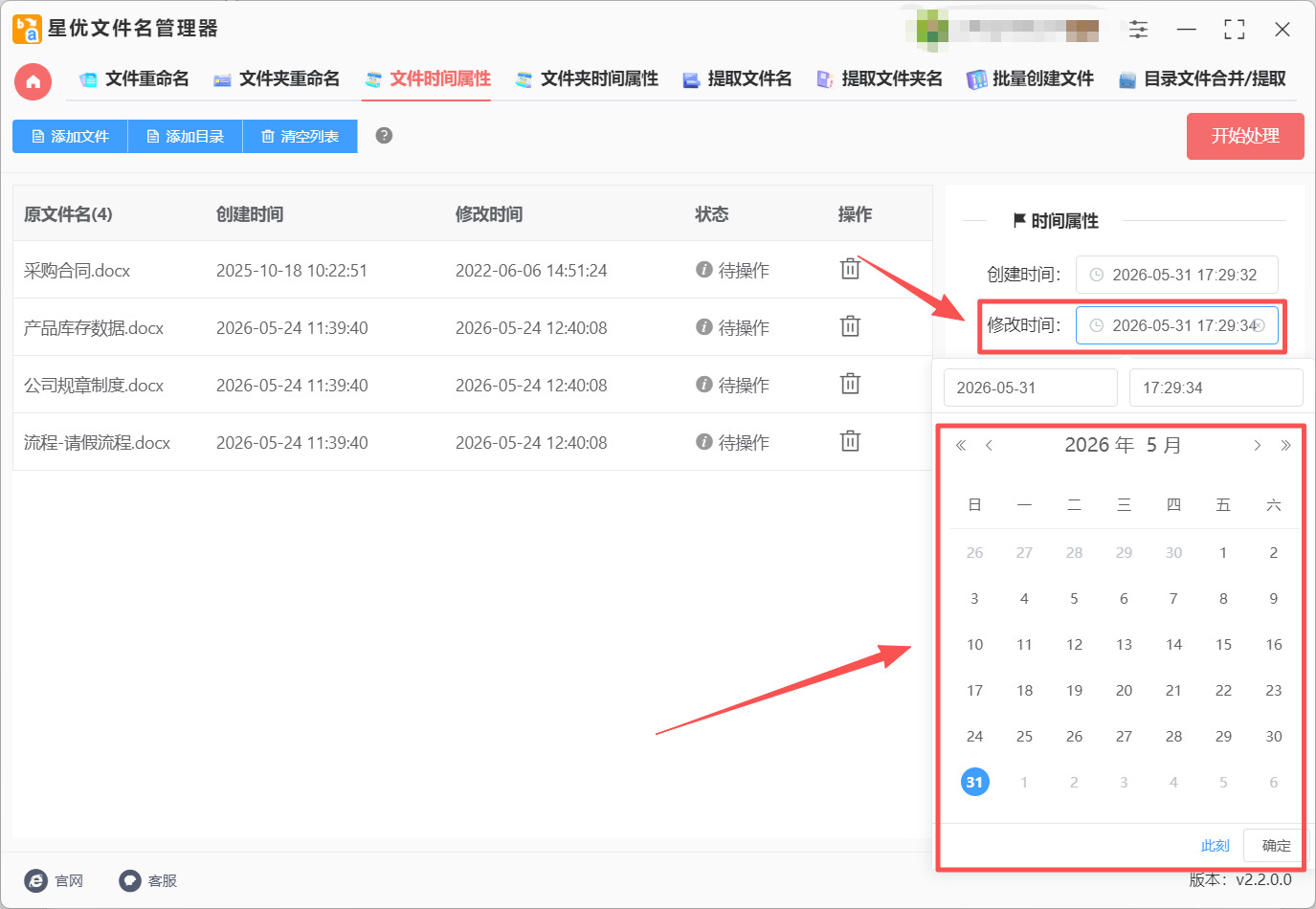Pick day 20 in the calendar
Screen dimensions: 1316x909
pos(1124,690)
